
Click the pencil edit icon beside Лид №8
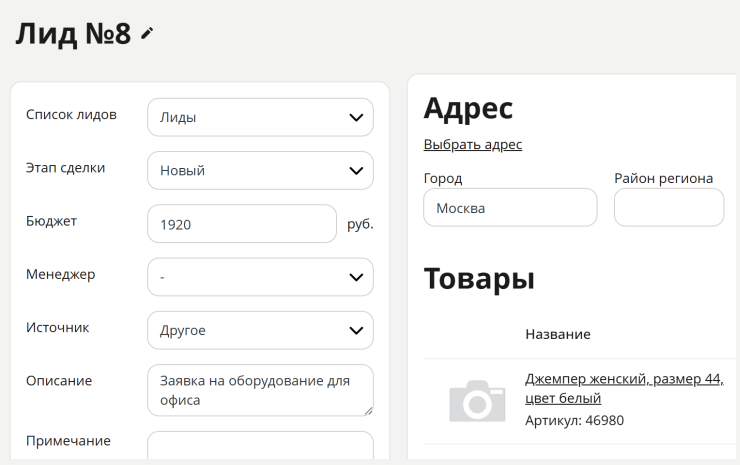(x=147, y=34)
